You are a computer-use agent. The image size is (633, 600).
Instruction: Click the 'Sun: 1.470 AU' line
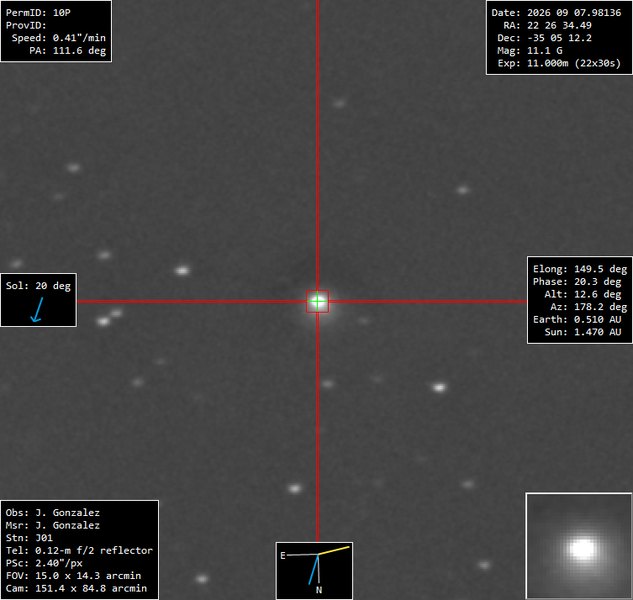coord(583,332)
